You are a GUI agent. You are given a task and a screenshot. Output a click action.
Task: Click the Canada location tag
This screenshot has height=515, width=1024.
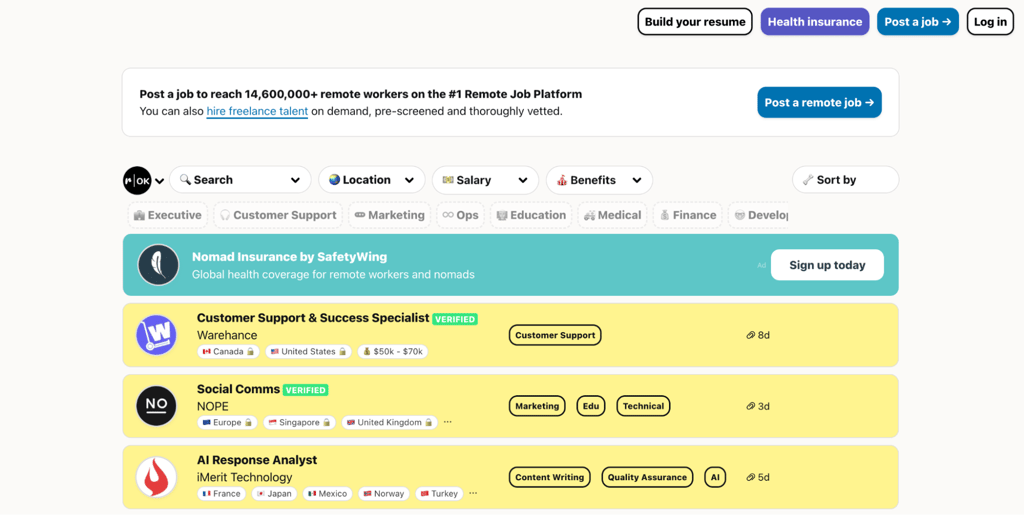coord(228,351)
